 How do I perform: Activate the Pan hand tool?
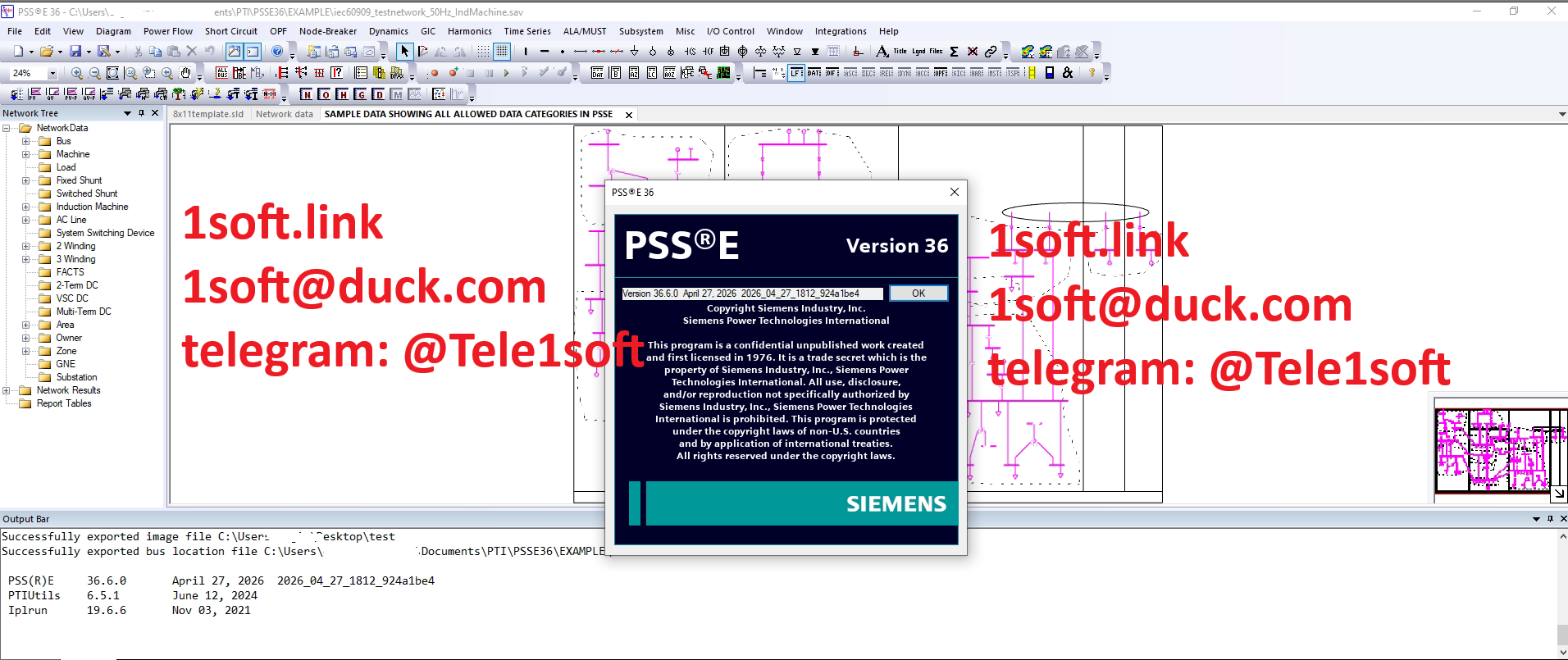(x=186, y=73)
